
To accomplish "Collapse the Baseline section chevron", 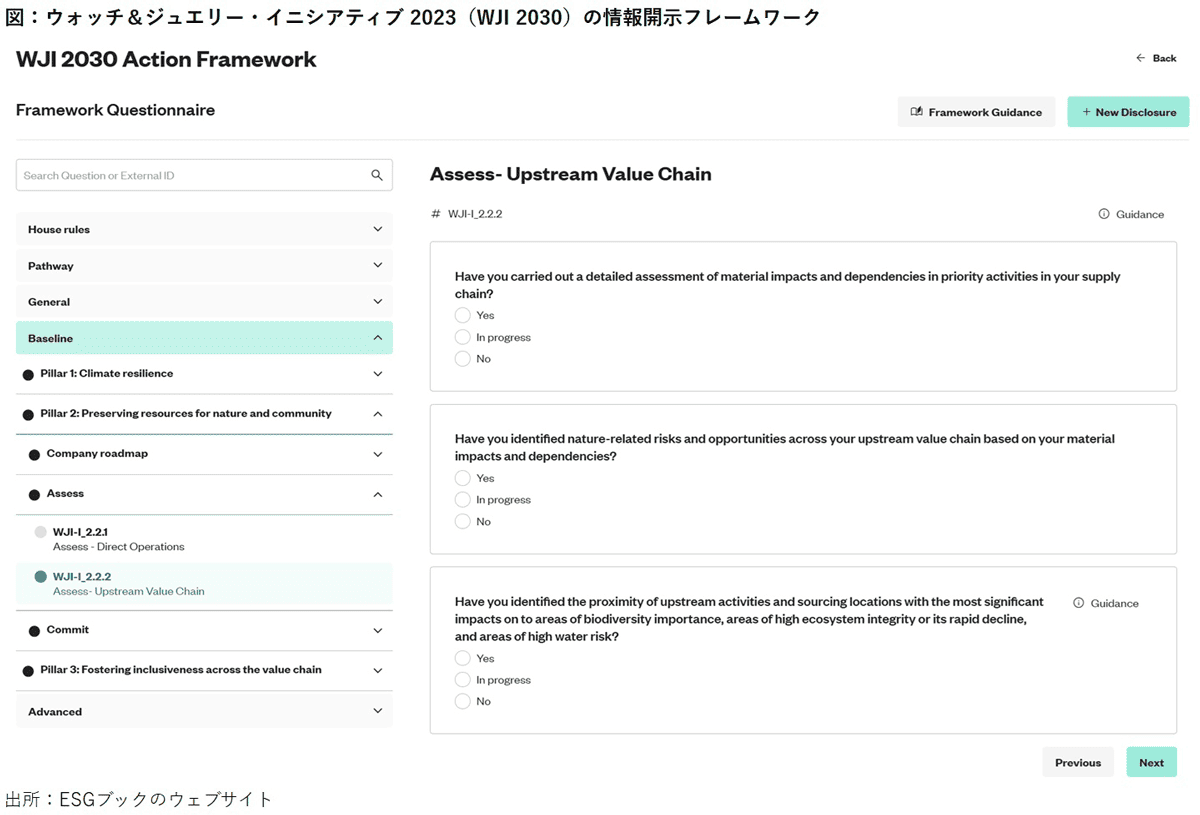I will [x=377, y=338].
